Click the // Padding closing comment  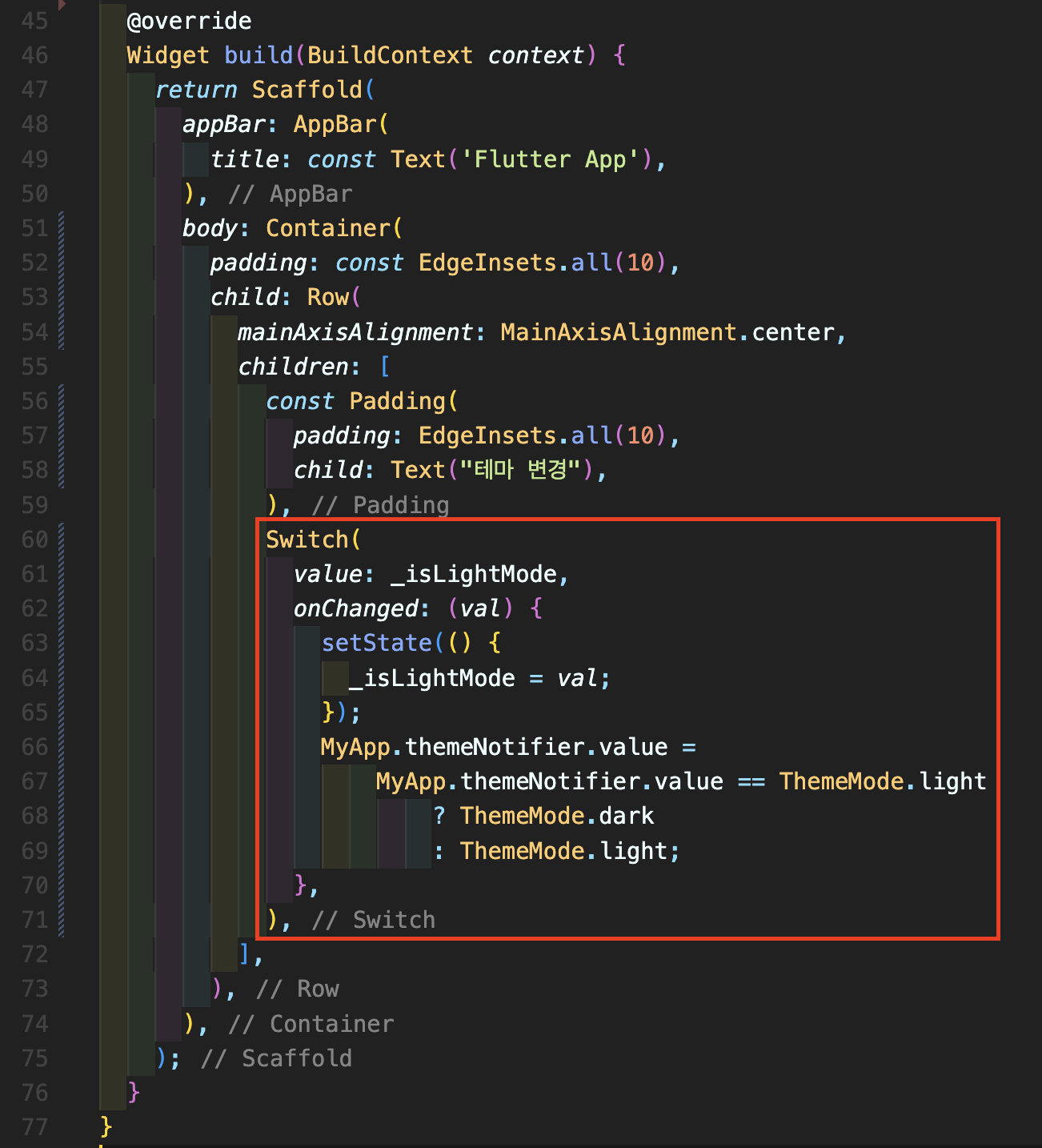381,505
